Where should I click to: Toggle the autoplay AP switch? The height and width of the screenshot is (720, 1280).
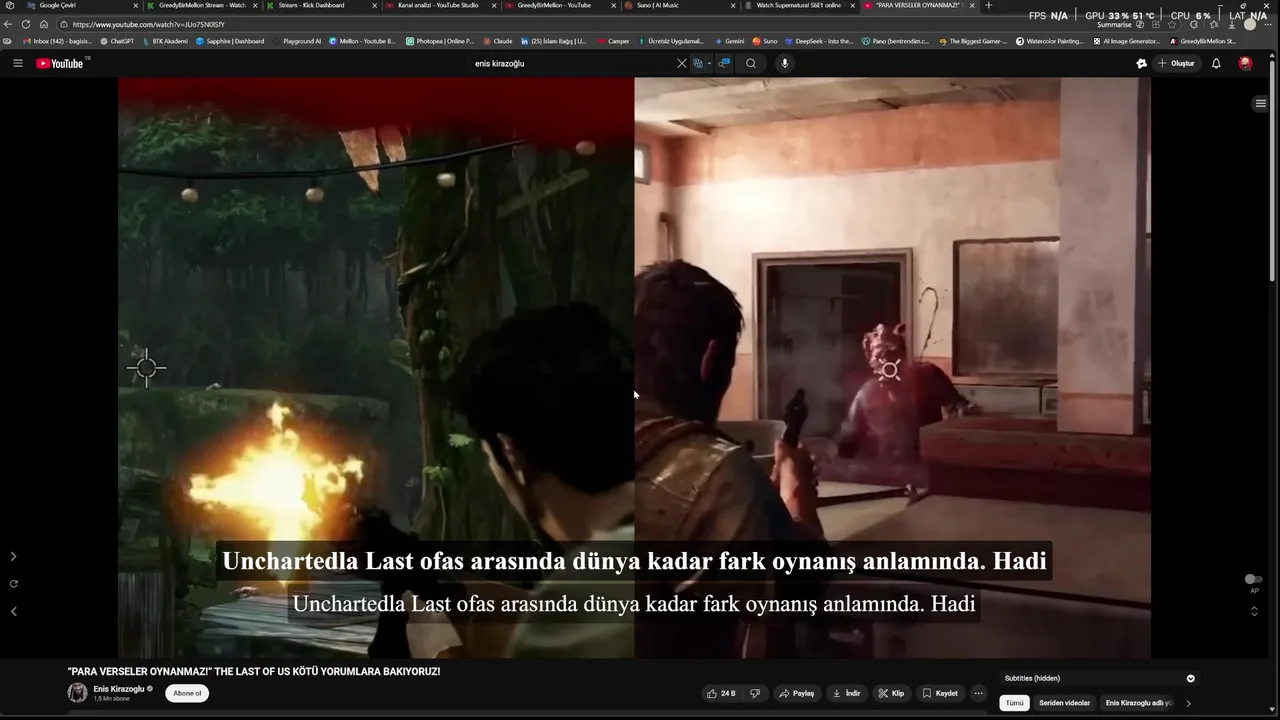(x=1253, y=579)
